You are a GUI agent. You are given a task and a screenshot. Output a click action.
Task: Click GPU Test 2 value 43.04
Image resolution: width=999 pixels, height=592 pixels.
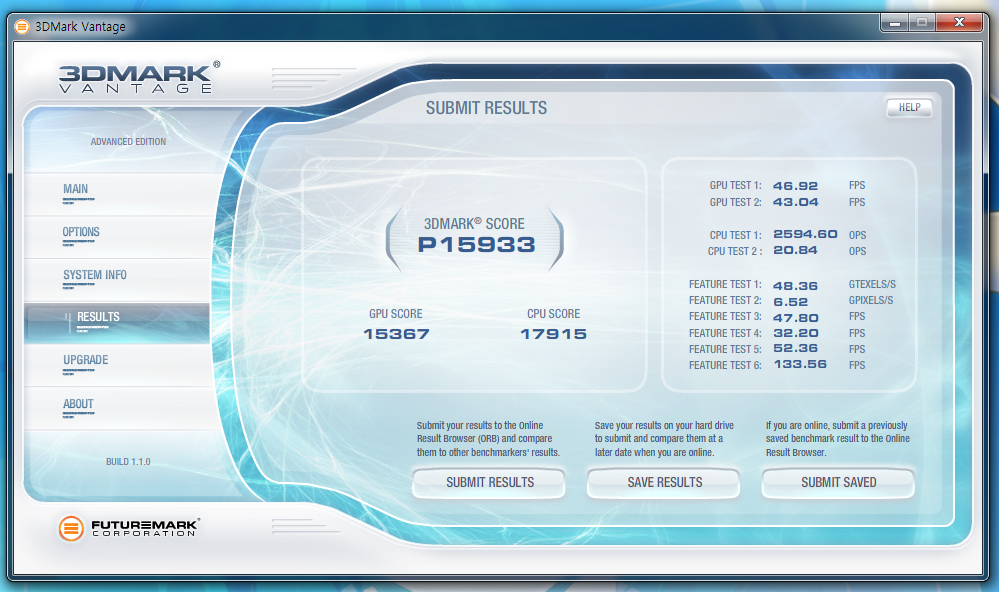tap(796, 202)
